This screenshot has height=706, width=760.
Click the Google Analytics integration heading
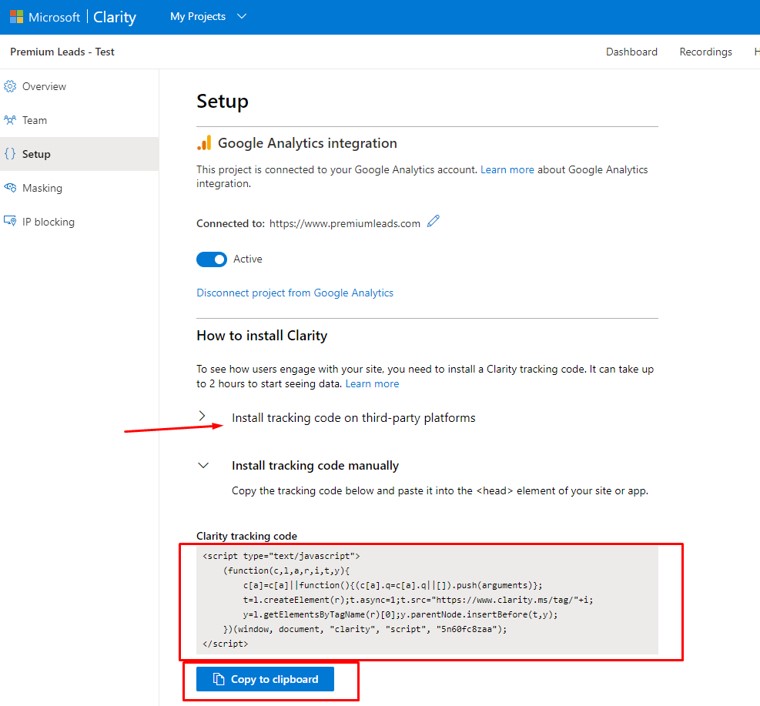pyautogui.click(x=307, y=143)
